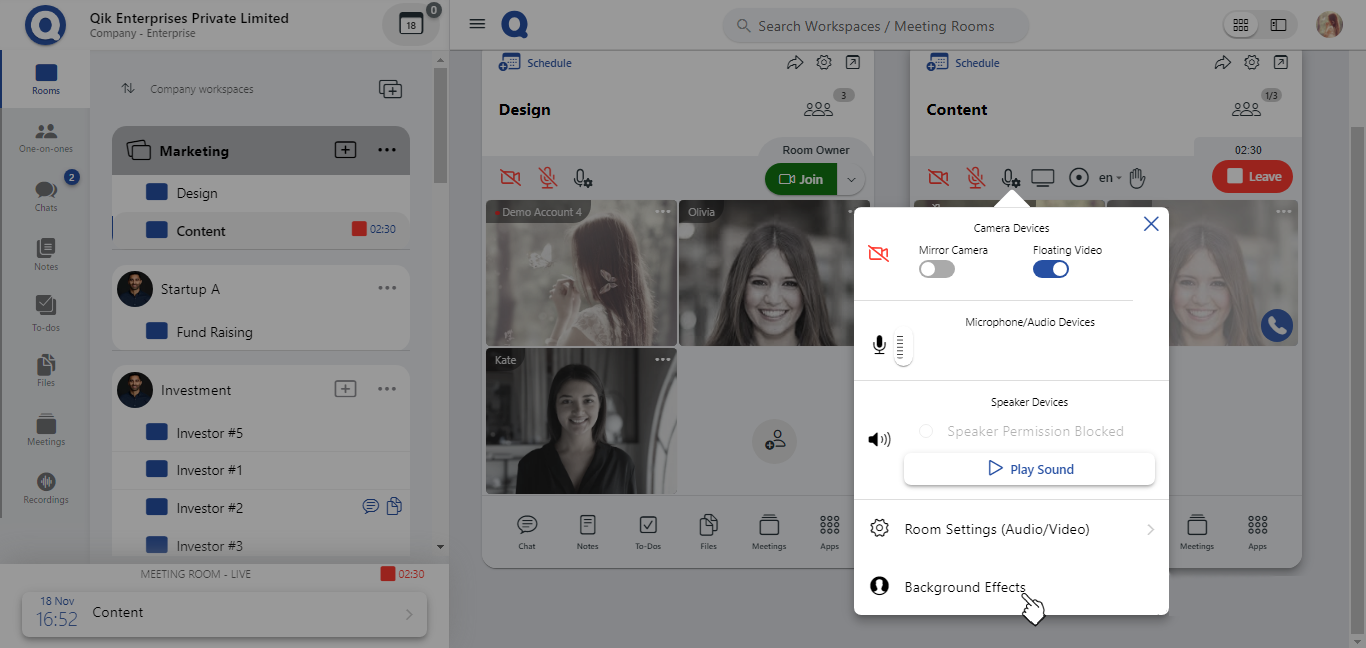Click the phone call icon on video tile
Screen dimensions: 1366x648
pyautogui.click(x=1276, y=325)
